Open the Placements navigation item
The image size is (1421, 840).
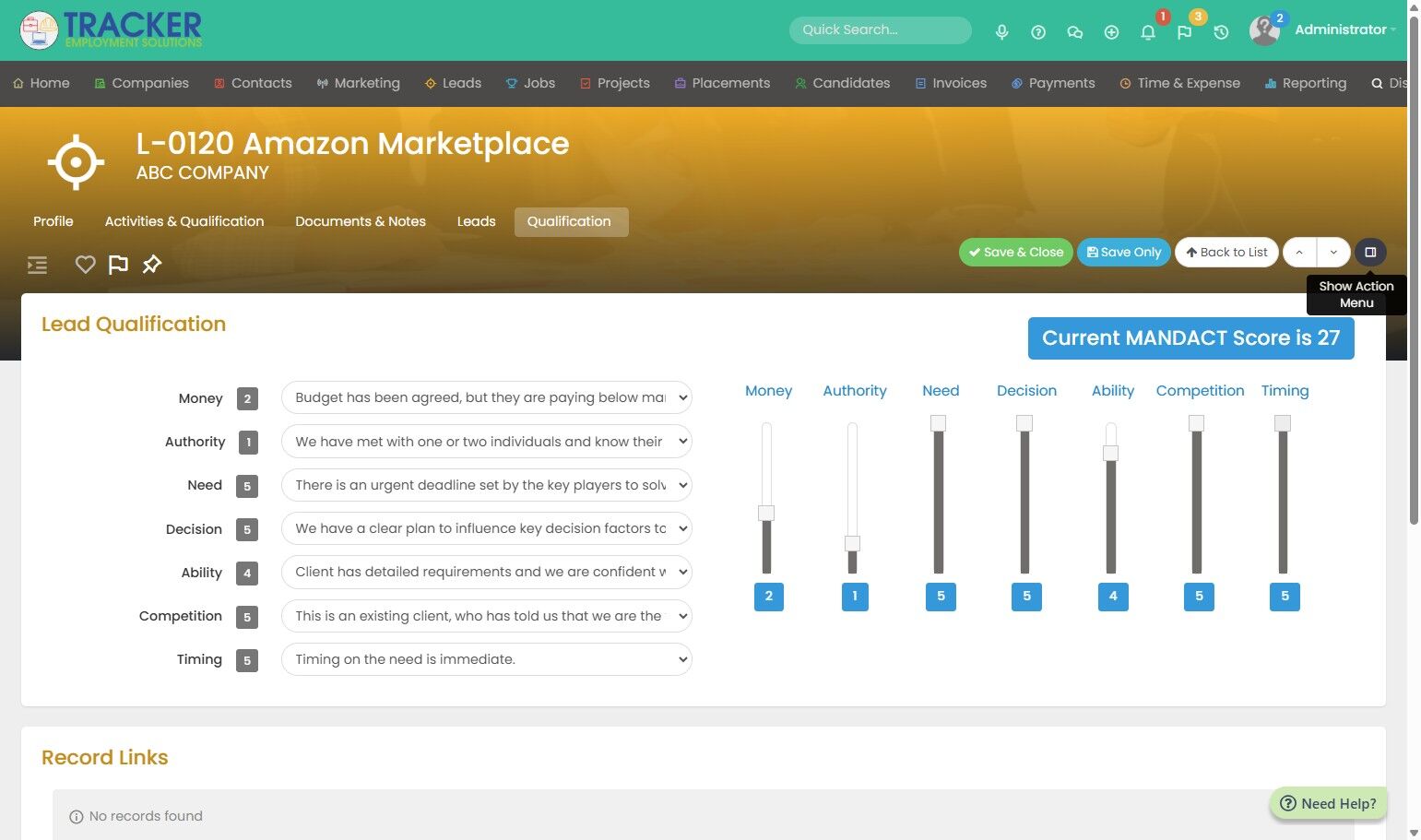point(722,83)
